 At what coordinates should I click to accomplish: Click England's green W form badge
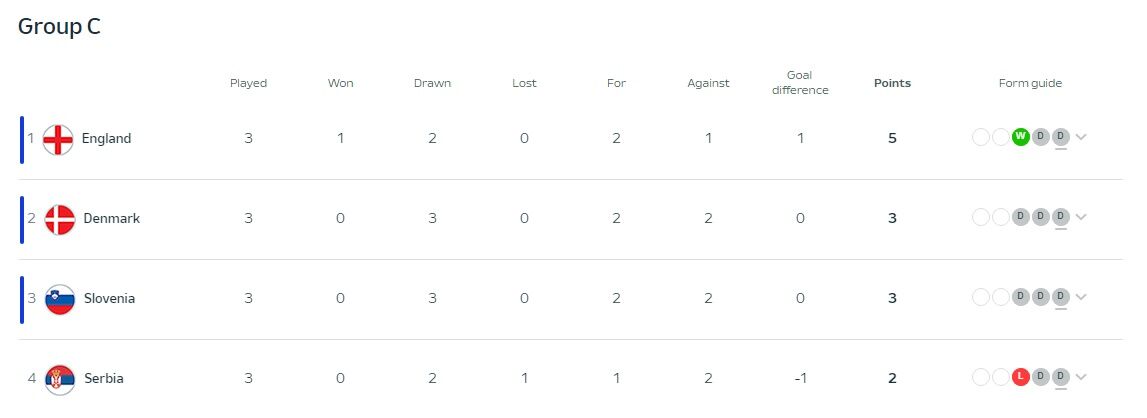click(1020, 137)
